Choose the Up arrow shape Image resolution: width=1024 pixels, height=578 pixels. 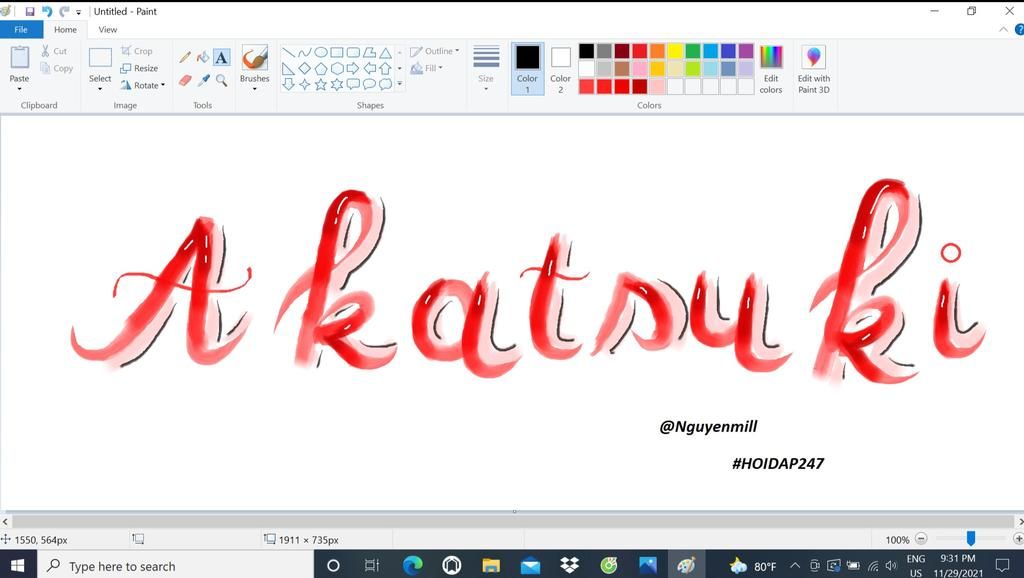tap(385, 68)
